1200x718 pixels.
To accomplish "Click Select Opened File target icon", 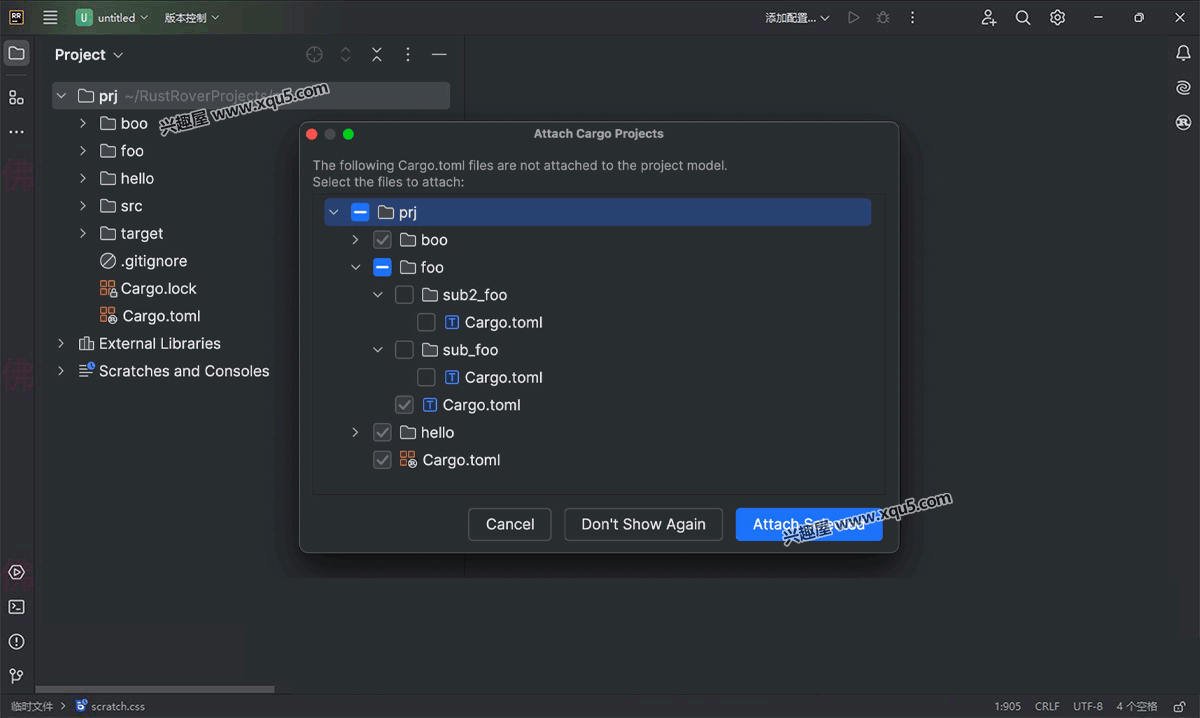I will (x=314, y=55).
